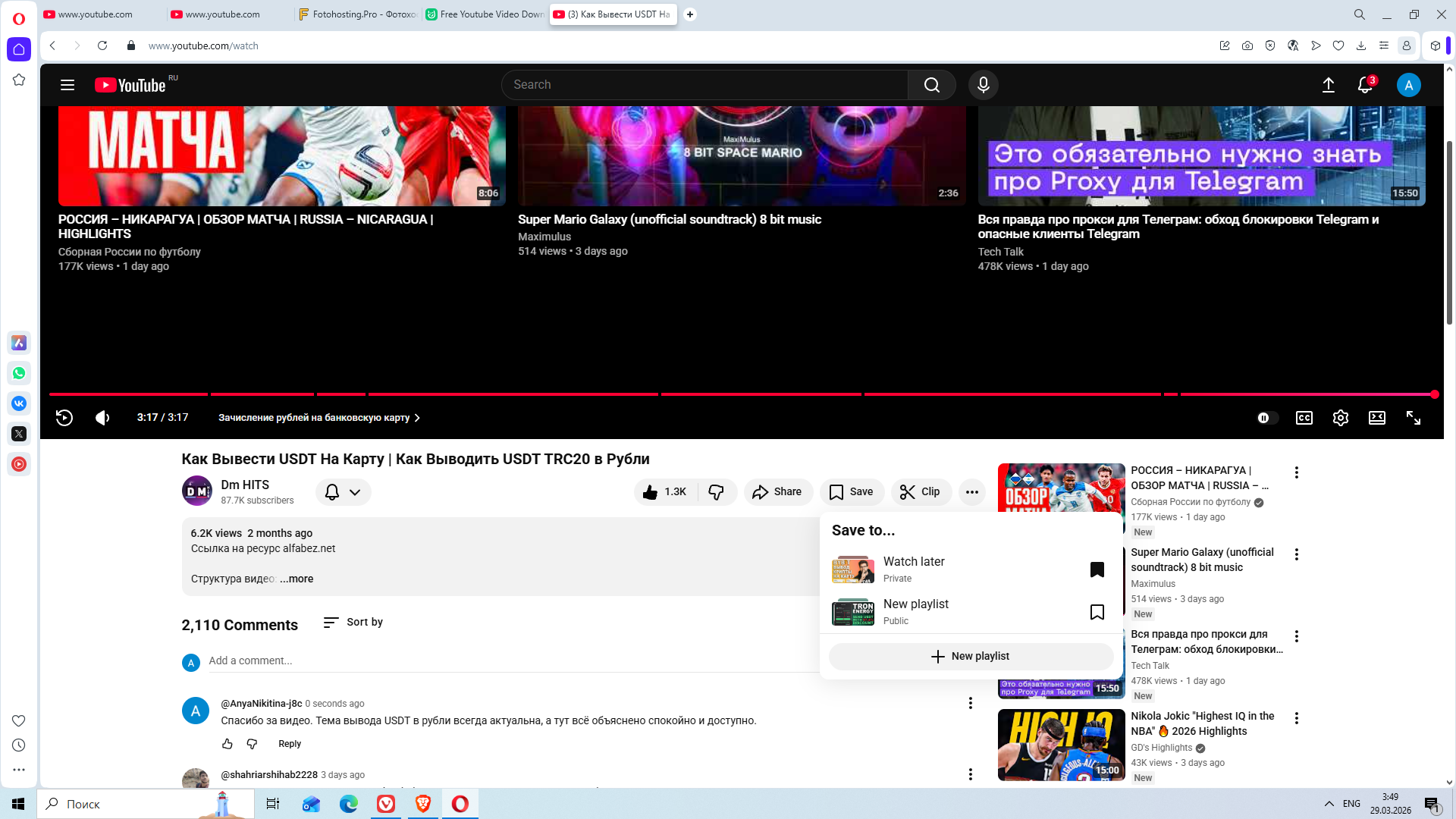Viewport: 1456px width, 819px height.
Task: Click the dislike thumbs-down button
Action: pos(717,492)
